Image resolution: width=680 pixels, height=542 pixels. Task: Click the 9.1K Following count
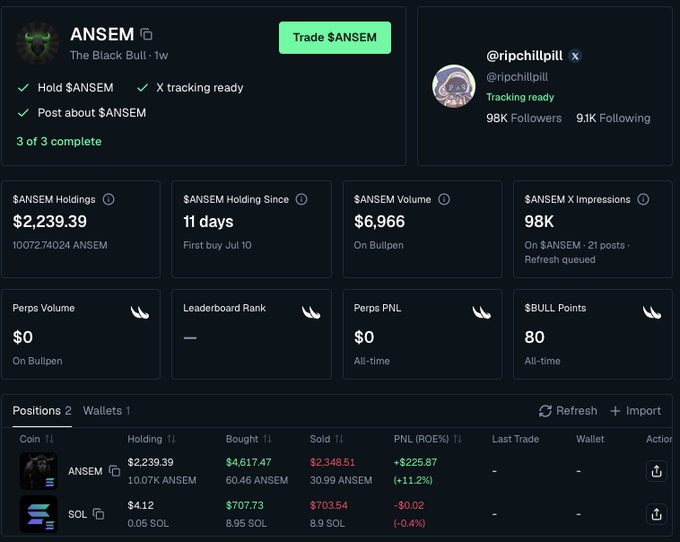(613, 118)
